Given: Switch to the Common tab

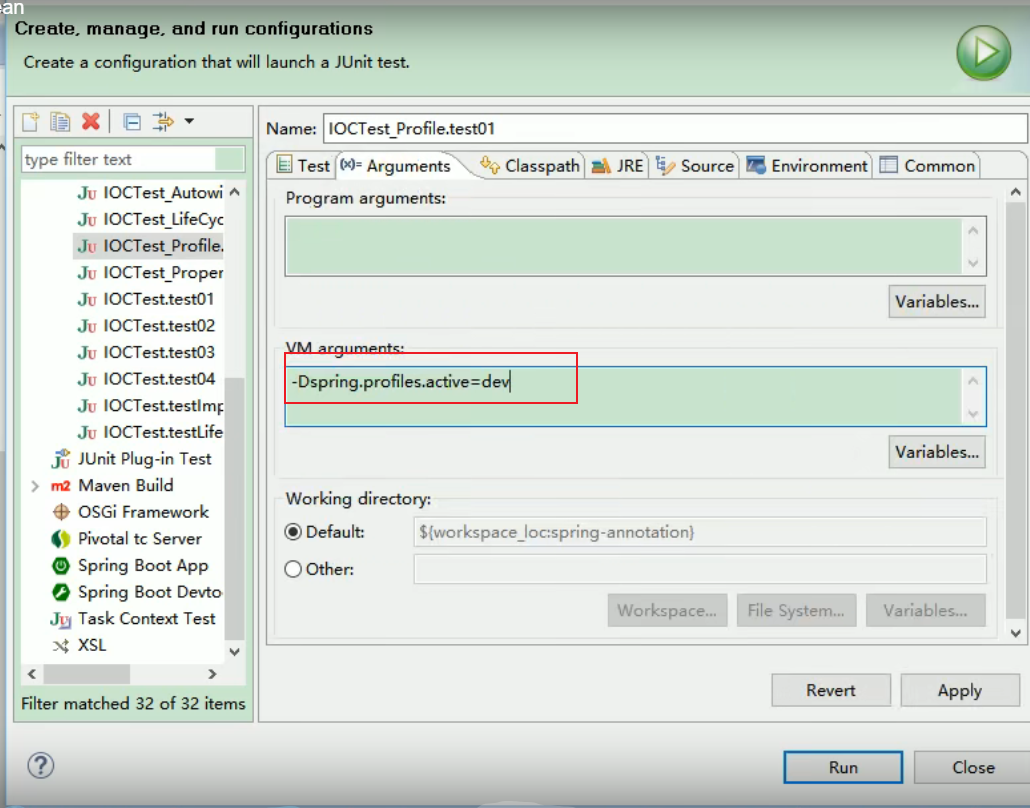Looking at the screenshot, I should pyautogui.click(x=927, y=166).
